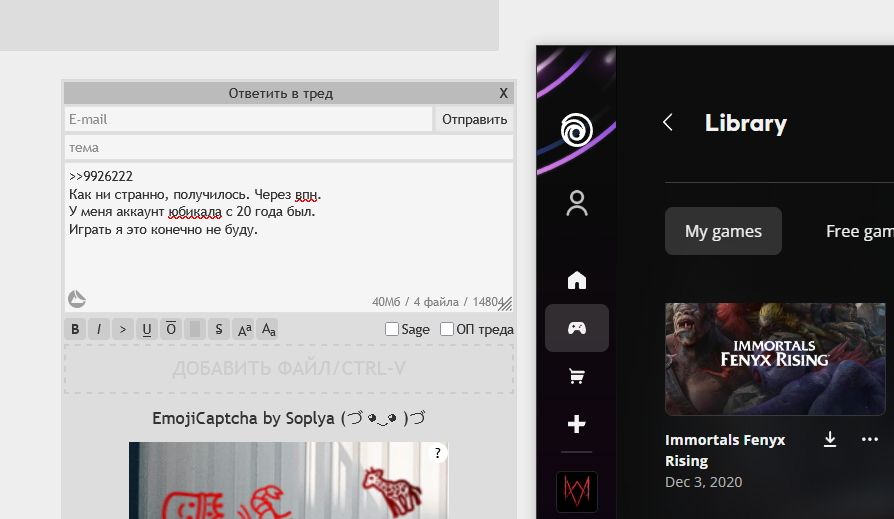Image resolution: width=894 pixels, height=519 pixels.
Task: Click the Ubisoft swirl logo
Action: tap(576, 130)
